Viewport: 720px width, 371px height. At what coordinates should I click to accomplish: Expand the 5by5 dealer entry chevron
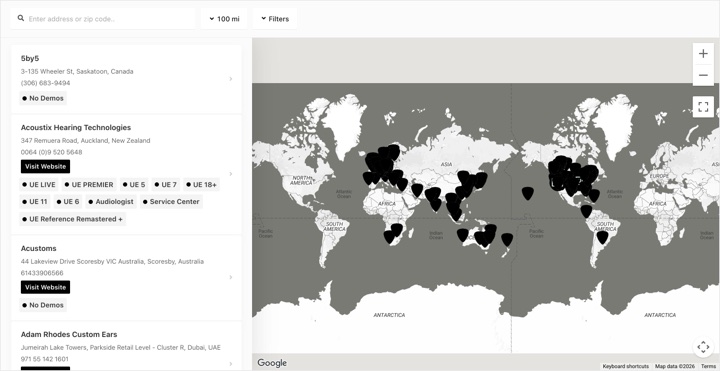pyautogui.click(x=231, y=79)
